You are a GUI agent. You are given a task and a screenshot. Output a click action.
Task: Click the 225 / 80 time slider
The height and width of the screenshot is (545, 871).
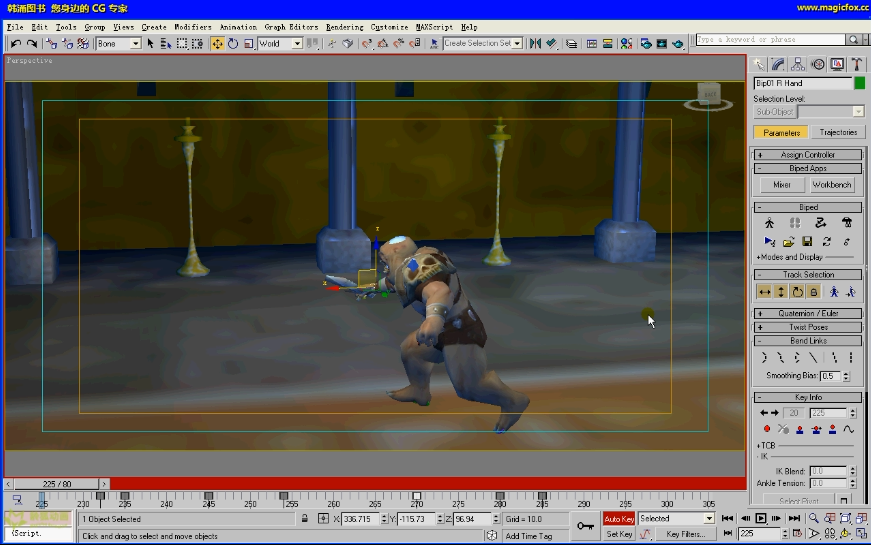point(57,484)
